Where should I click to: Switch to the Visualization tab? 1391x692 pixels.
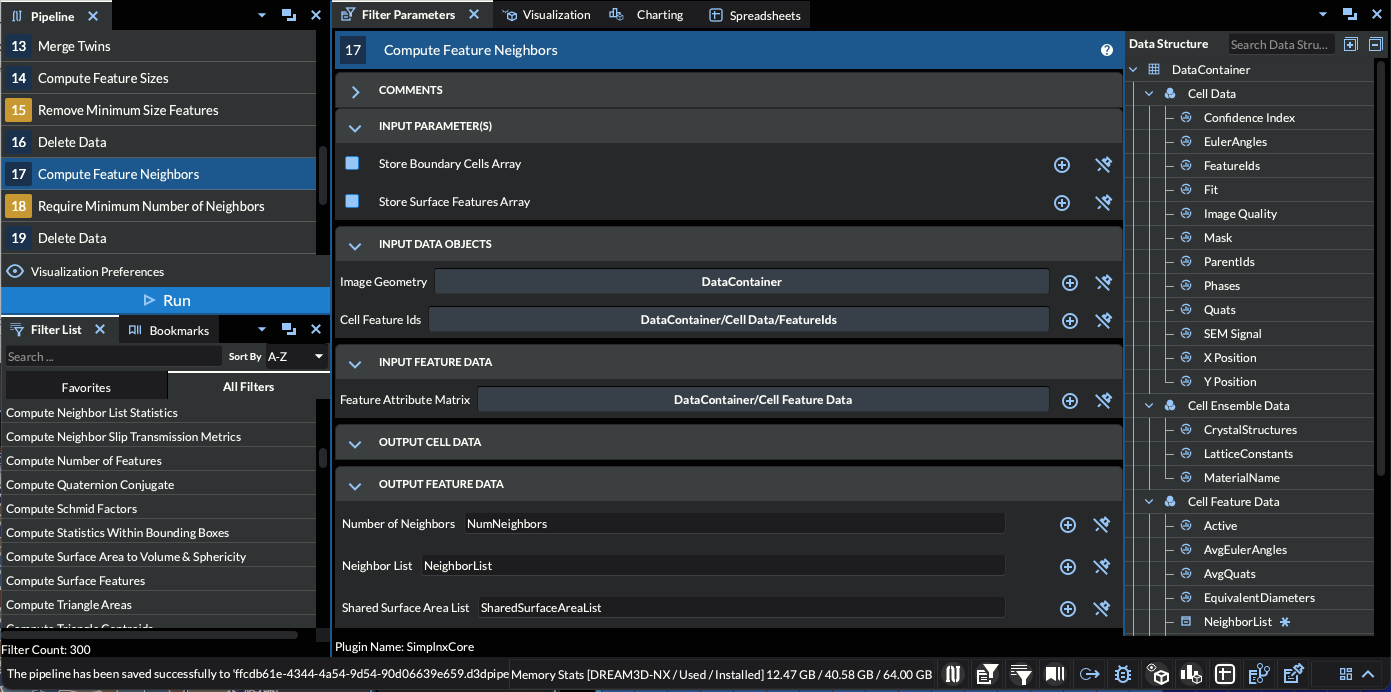tap(546, 15)
